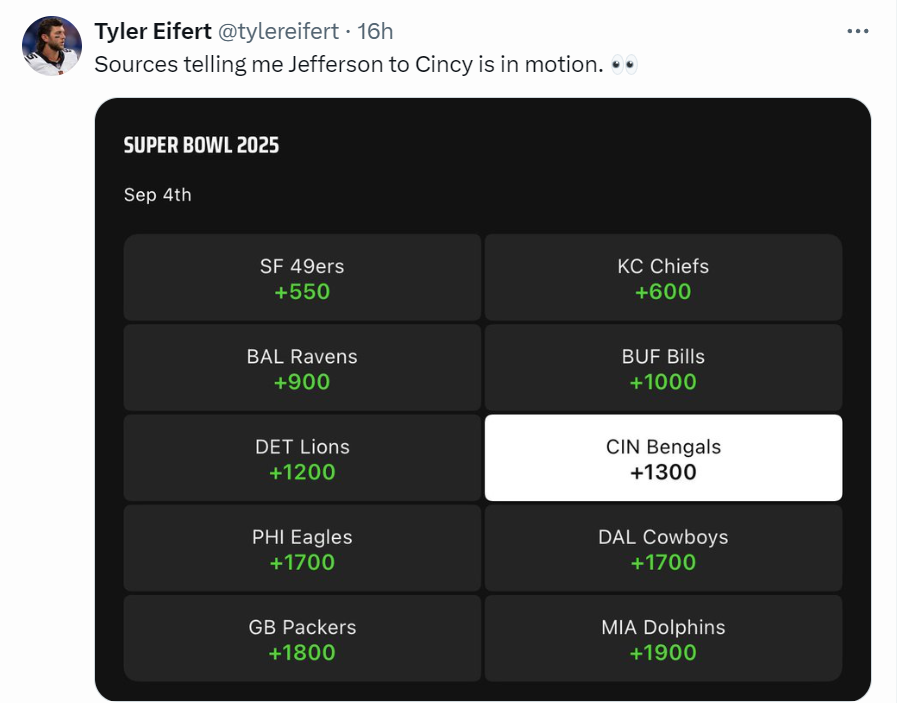Open the 16h timestamp link

375,32
